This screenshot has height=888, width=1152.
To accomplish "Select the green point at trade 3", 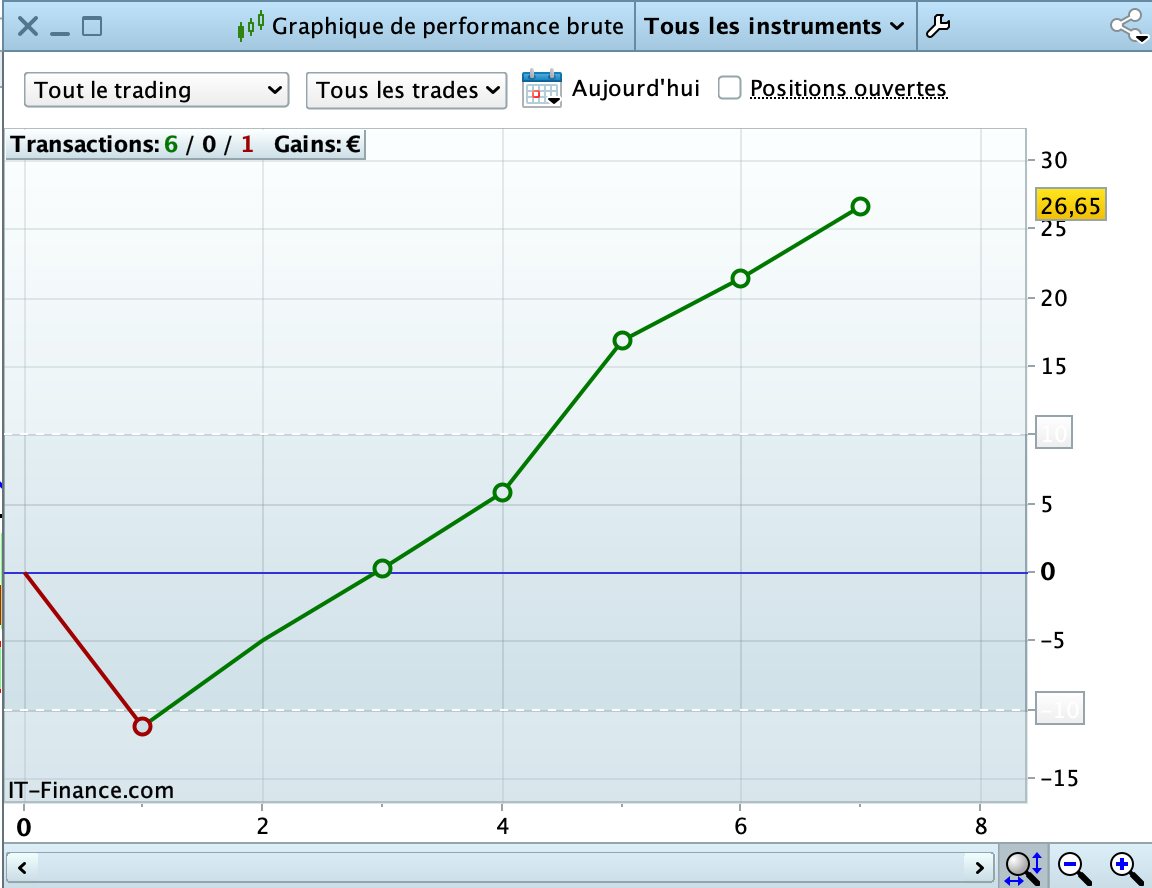I will pos(382,568).
